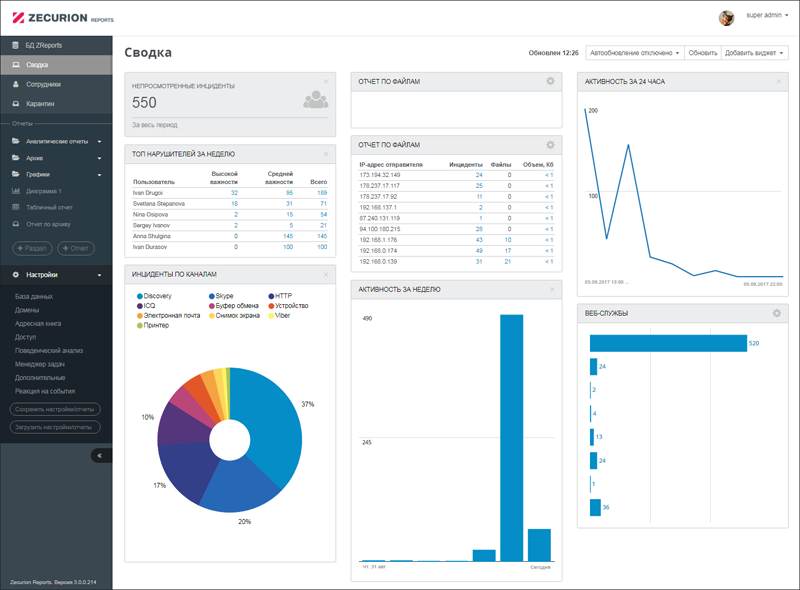This screenshot has height=590, width=800.
Task: Open the Добавить виджет dropdown
Action: (x=754, y=53)
